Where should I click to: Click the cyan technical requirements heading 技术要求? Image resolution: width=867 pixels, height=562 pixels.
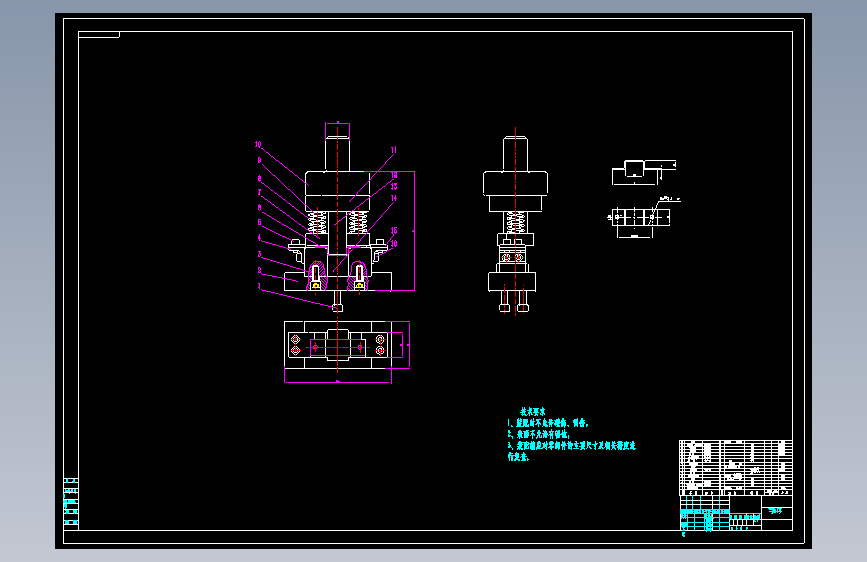[532, 412]
